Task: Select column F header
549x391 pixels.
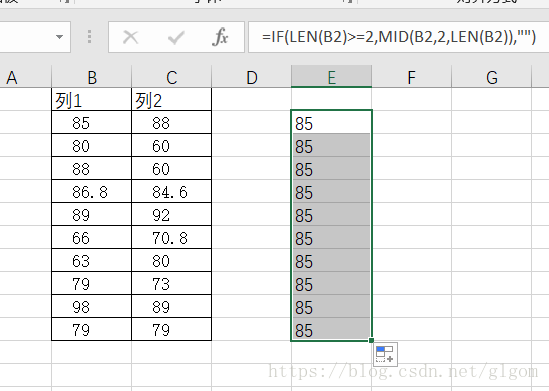Action: [412, 77]
